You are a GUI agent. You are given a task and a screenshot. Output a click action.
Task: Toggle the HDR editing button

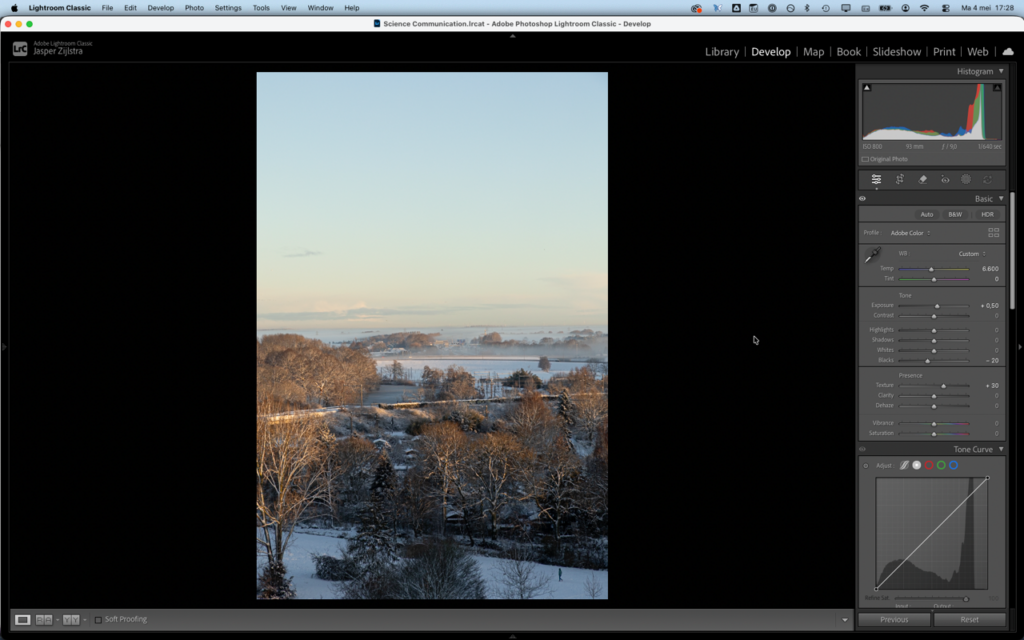pos(987,214)
